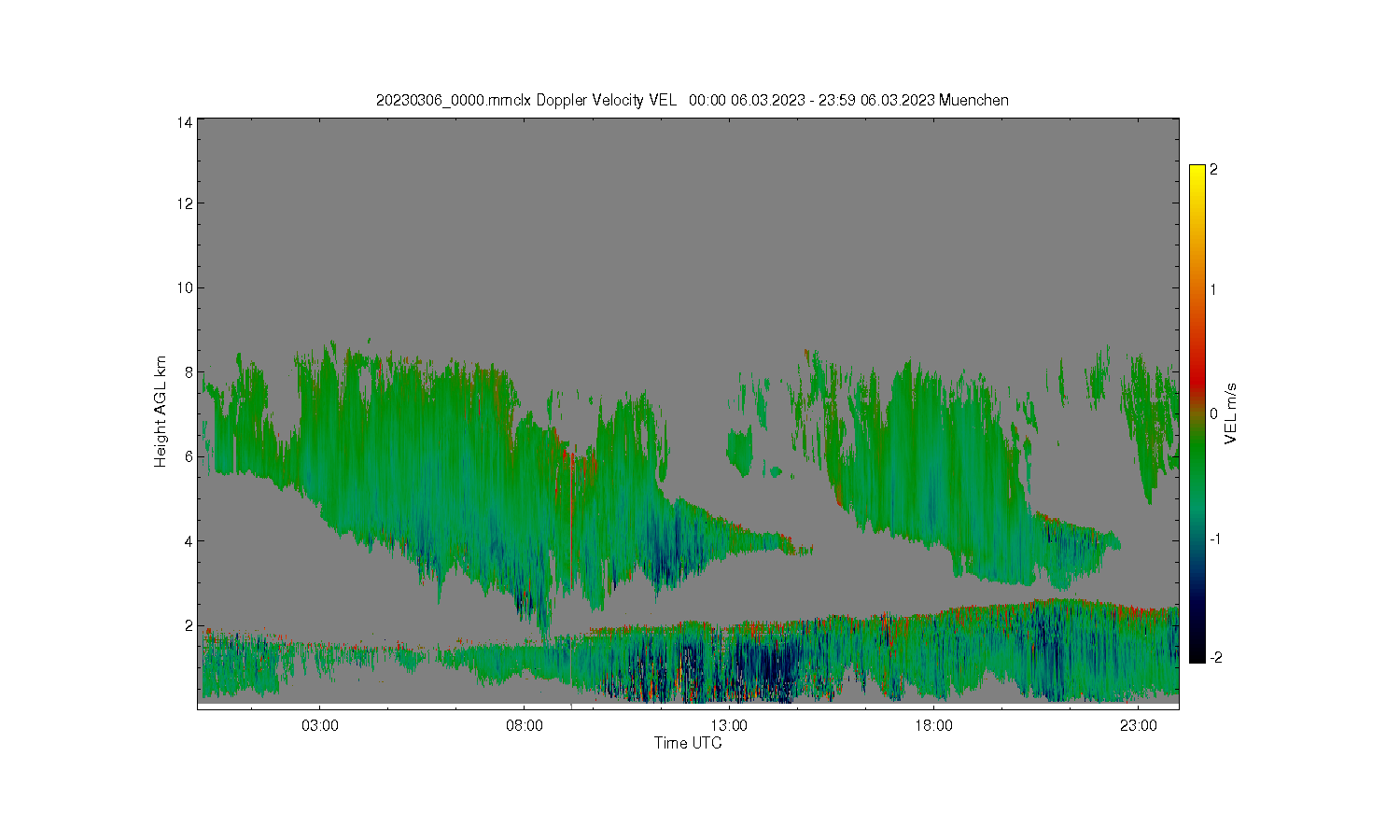Click the '03:00' time tick label
1400x840 pixels.
[x=320, y=726]
